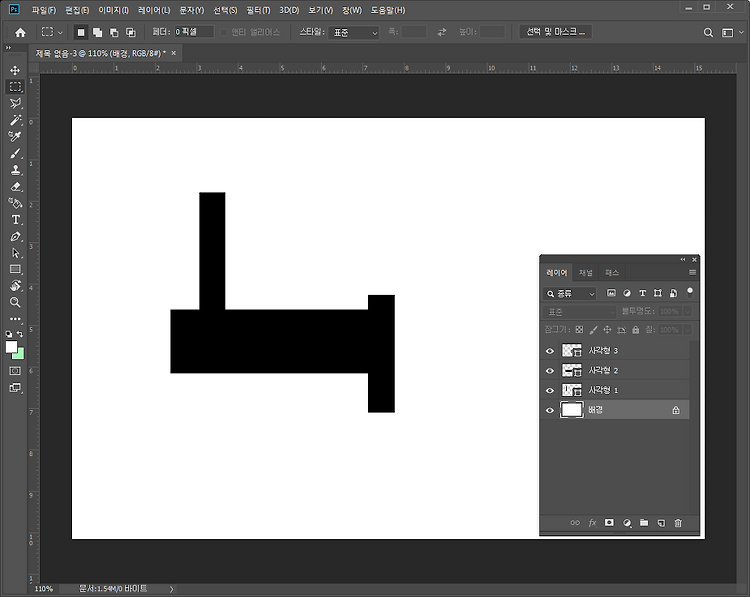Filter layers by type layers
Image resolution: width=750 pixels, height=597 pixels.
click(x=642, y=293)
